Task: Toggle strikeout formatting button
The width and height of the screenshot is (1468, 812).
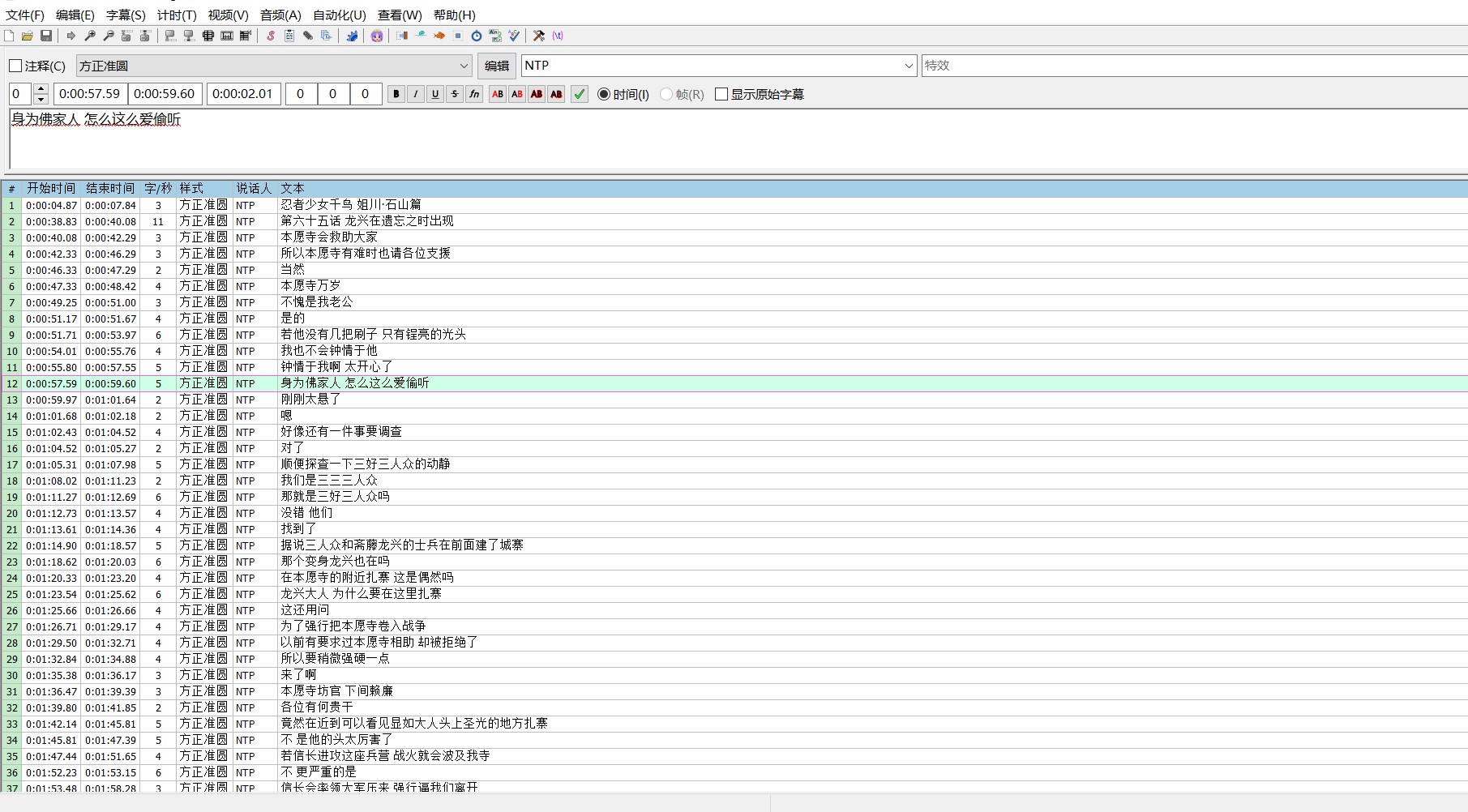Action: (455, 94)
